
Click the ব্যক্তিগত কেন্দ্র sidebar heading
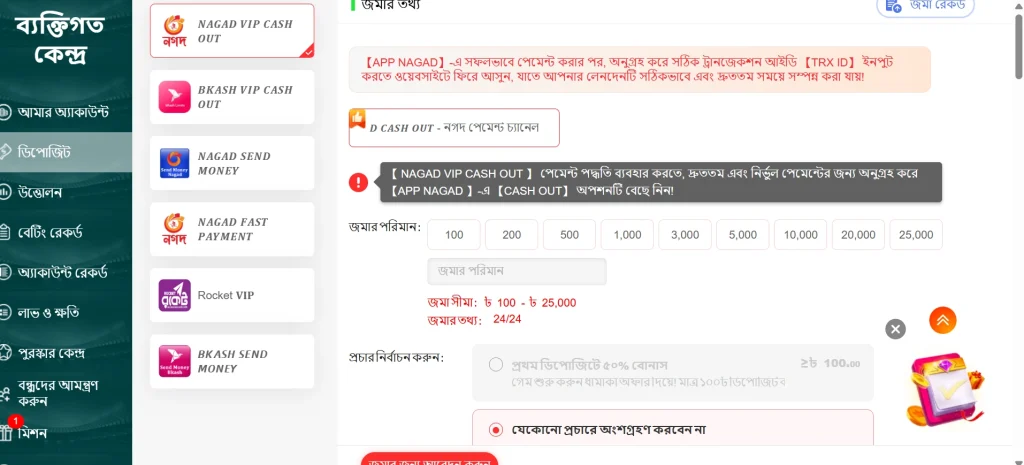click(x=59, y=39)
